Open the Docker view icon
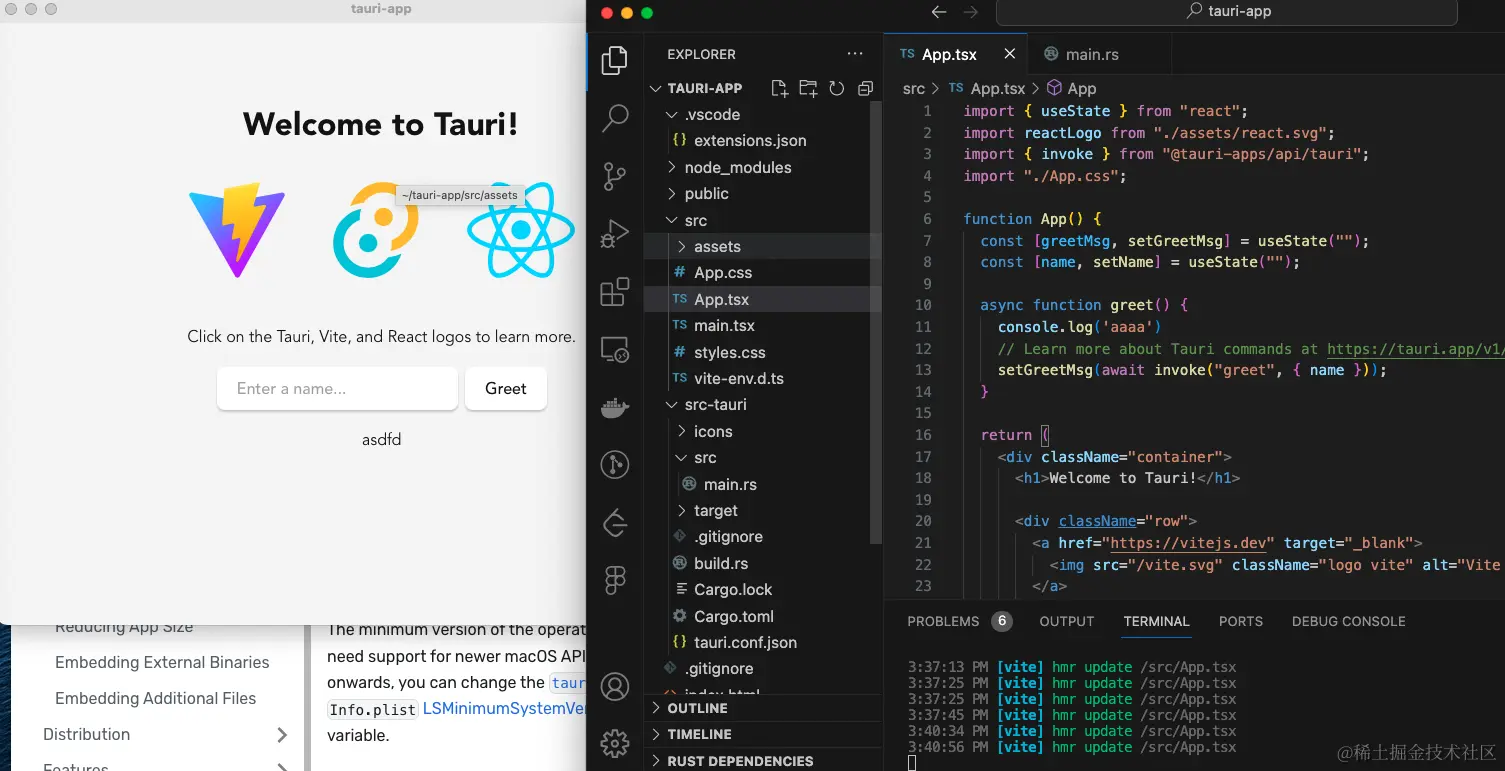 point(614,408)
